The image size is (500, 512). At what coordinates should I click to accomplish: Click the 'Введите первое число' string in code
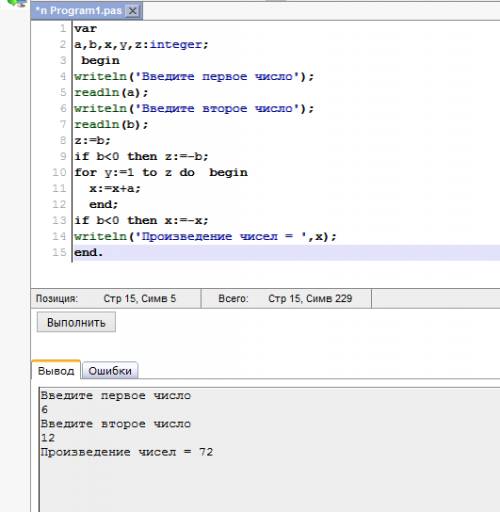click(x=217, y=76)
